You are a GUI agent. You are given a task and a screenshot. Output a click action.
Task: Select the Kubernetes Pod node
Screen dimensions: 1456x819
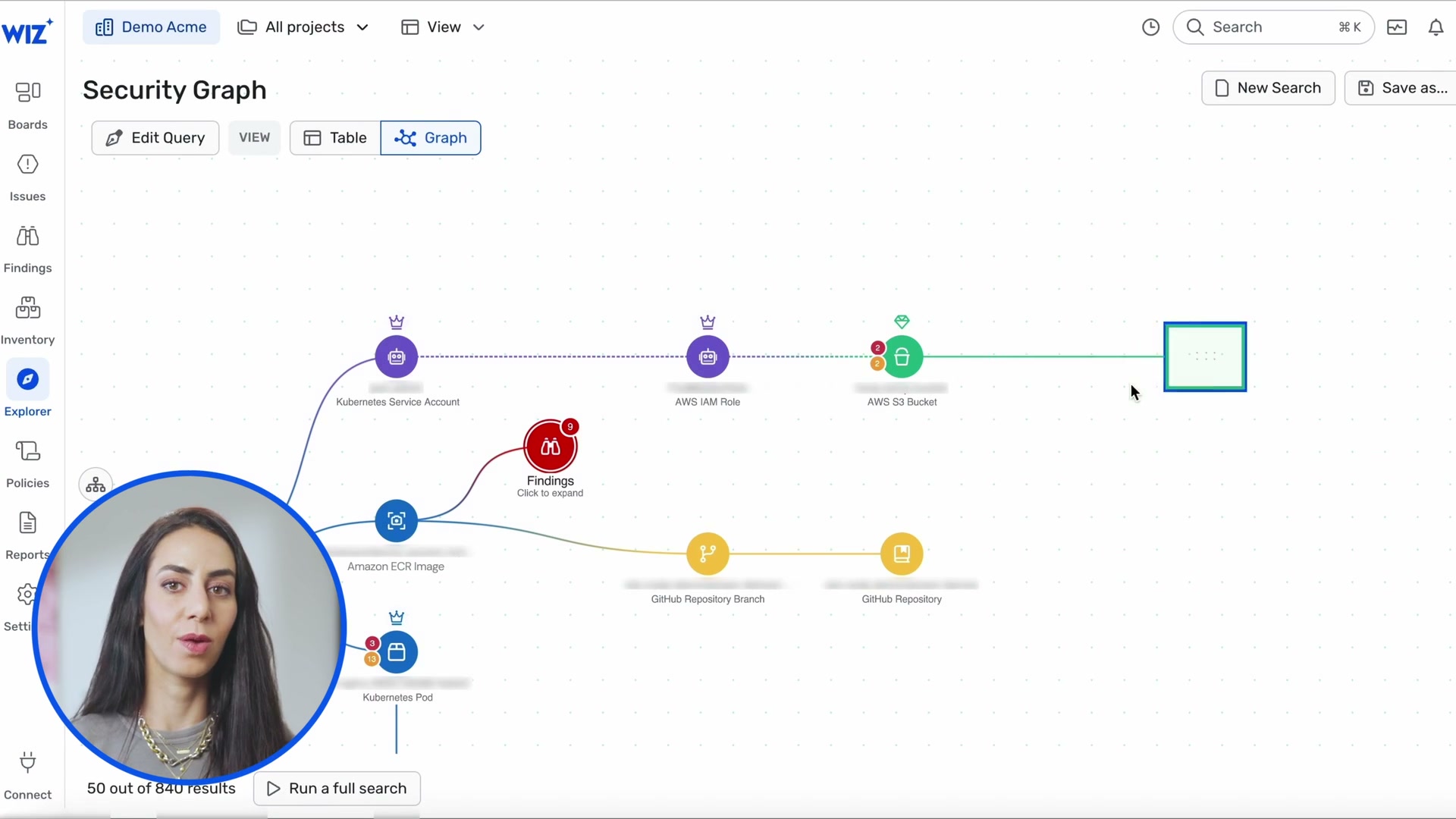397,652
